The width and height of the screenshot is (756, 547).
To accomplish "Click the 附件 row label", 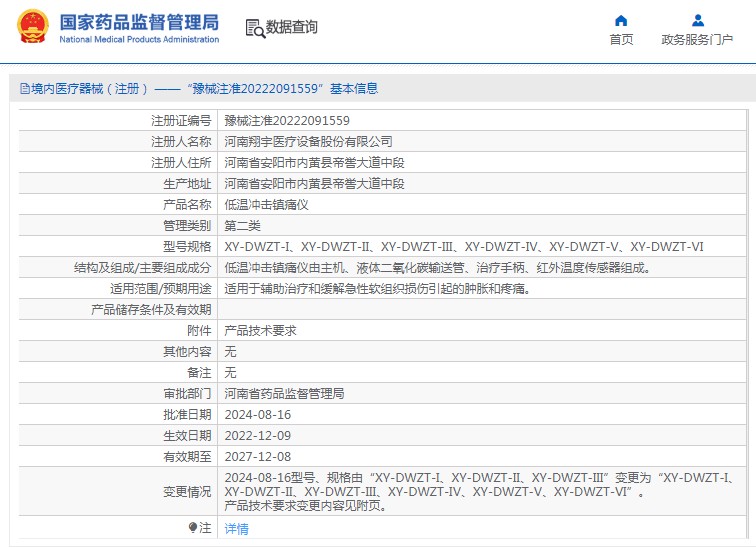I will (199, 331).
